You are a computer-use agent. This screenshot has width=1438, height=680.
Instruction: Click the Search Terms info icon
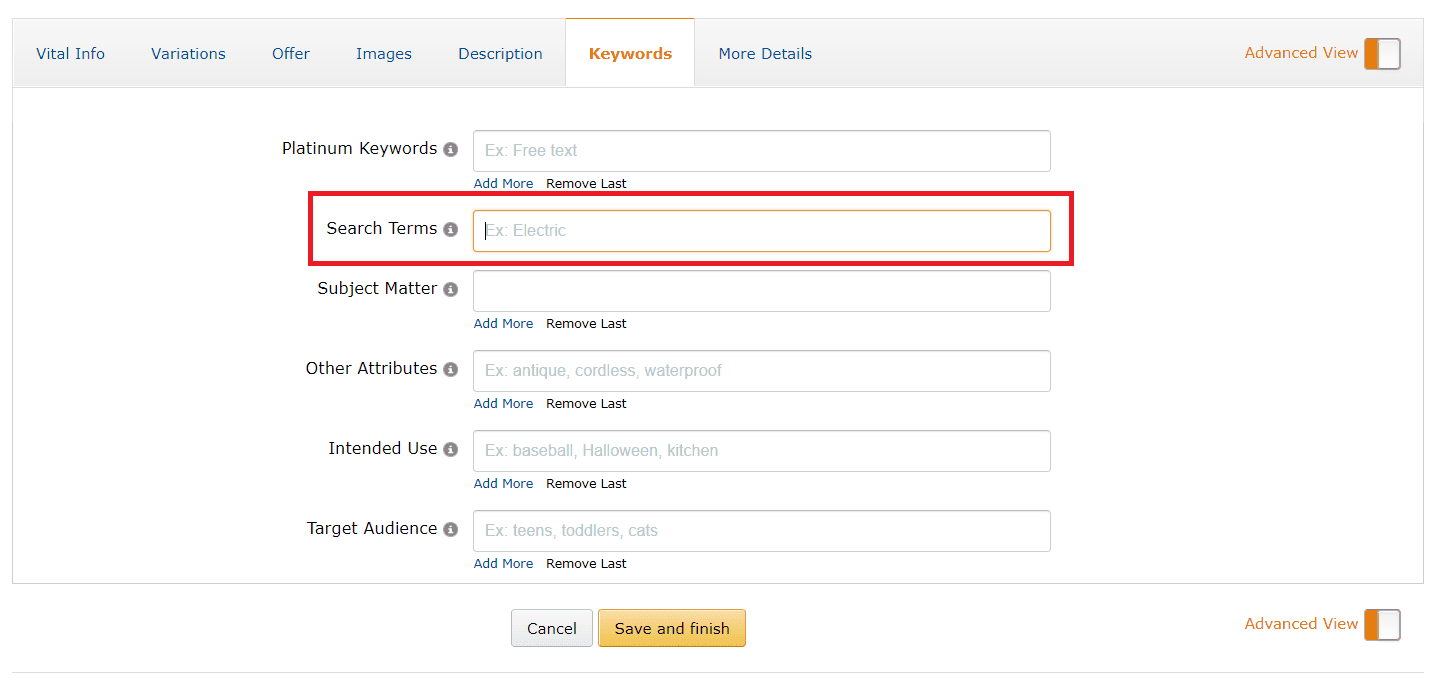point(451,229)
